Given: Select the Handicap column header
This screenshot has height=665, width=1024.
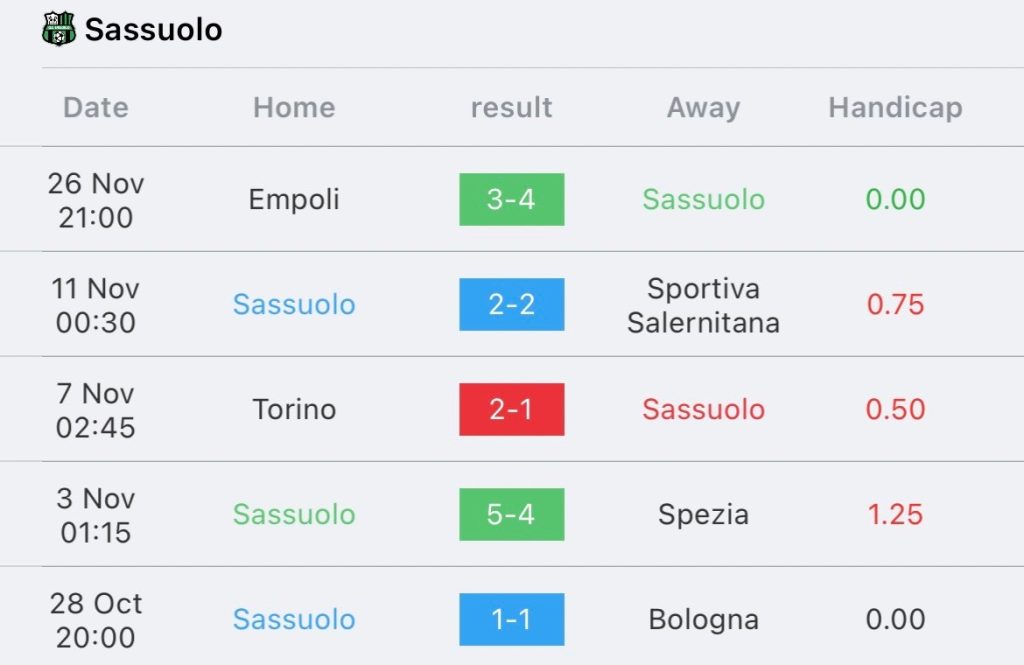Looking at the screenshot, I should point(895,108).
